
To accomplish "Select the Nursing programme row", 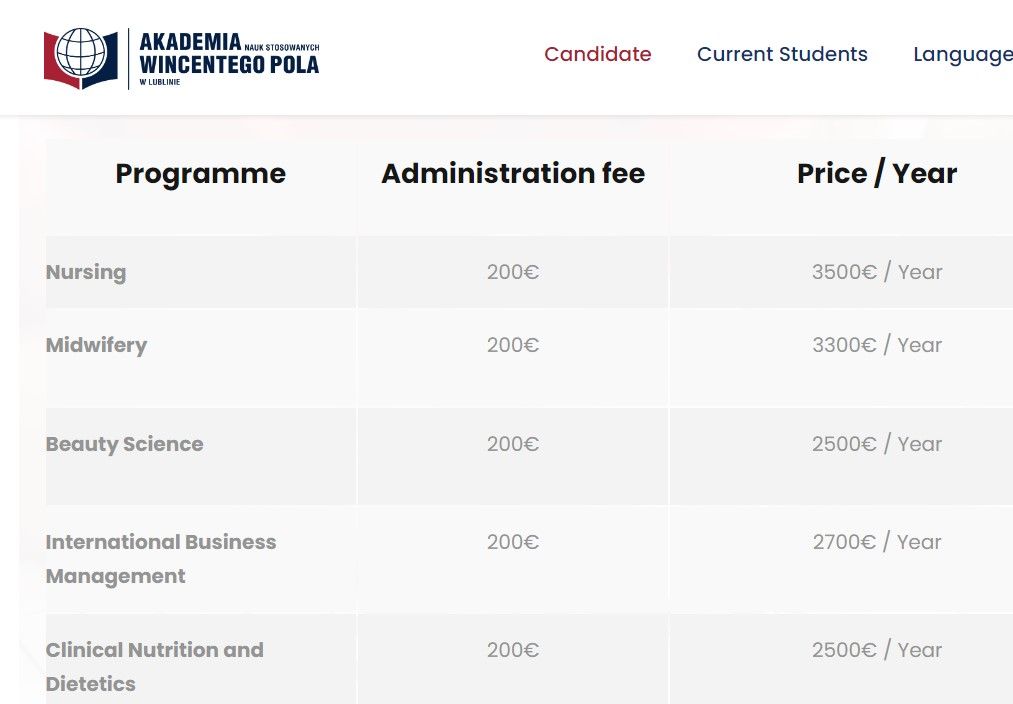I will click(86, 272).
